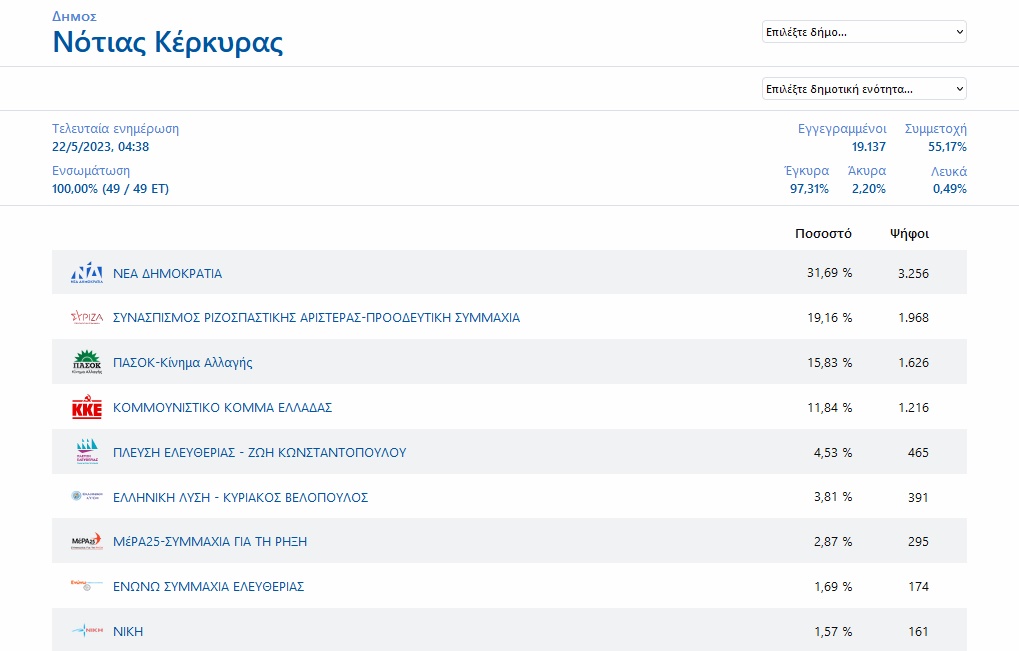1019x651 pixels.
Task: Select ΕΛΛΗΝΙΚΗ ΛΥΣΗ - ΚΥΡΙΑΚΟΣ ΒΕΛΟΠΟΥΛΟΣ link
Action: (x=240, y=497)
